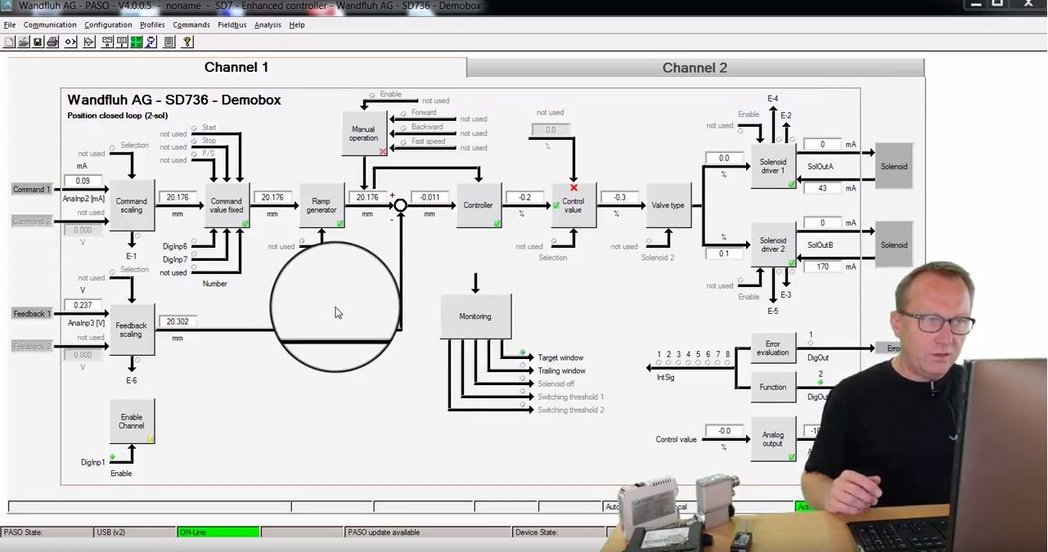Open the Controller block

(479, 205)
